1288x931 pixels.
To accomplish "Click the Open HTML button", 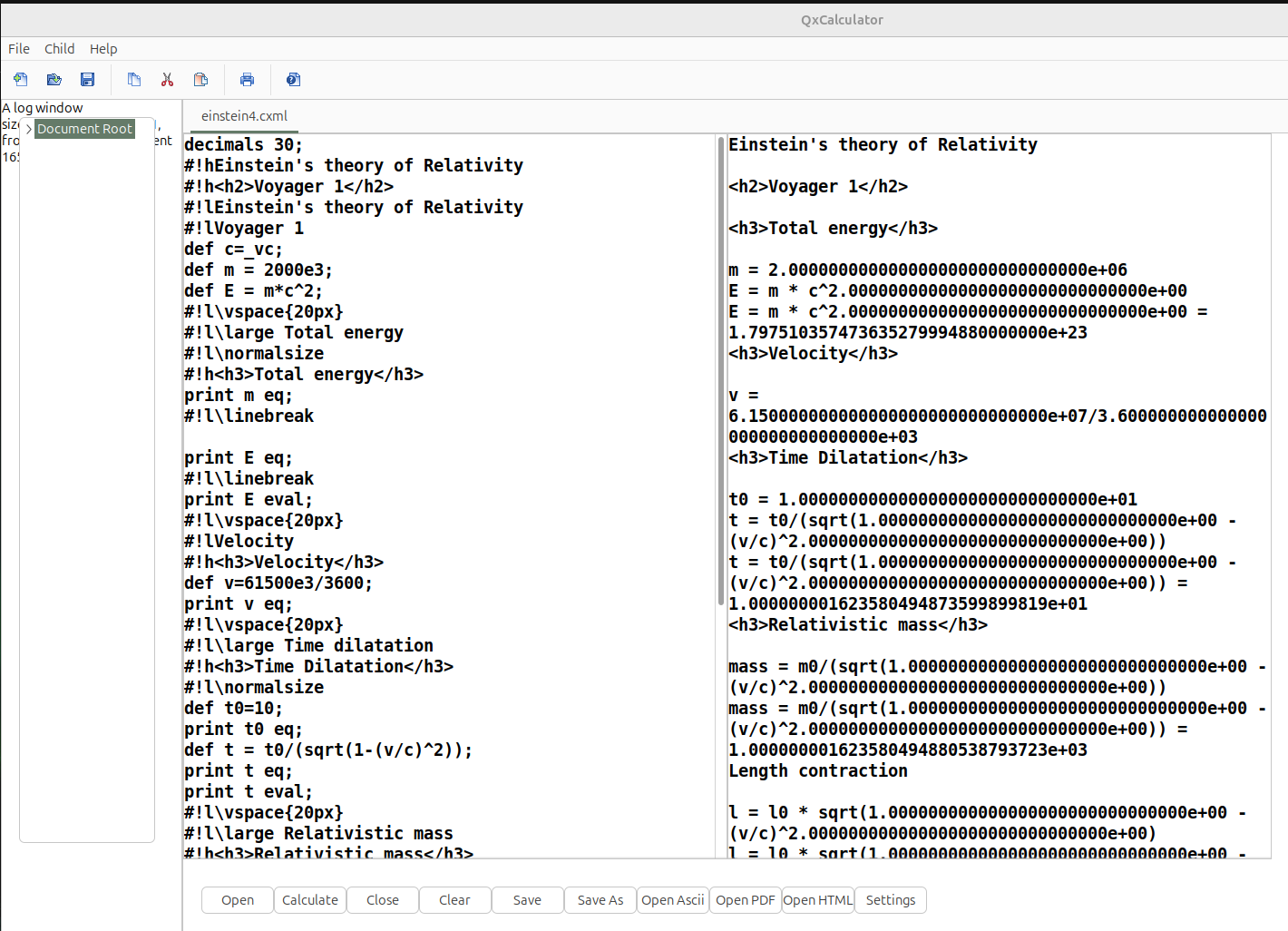I will 817,900.
